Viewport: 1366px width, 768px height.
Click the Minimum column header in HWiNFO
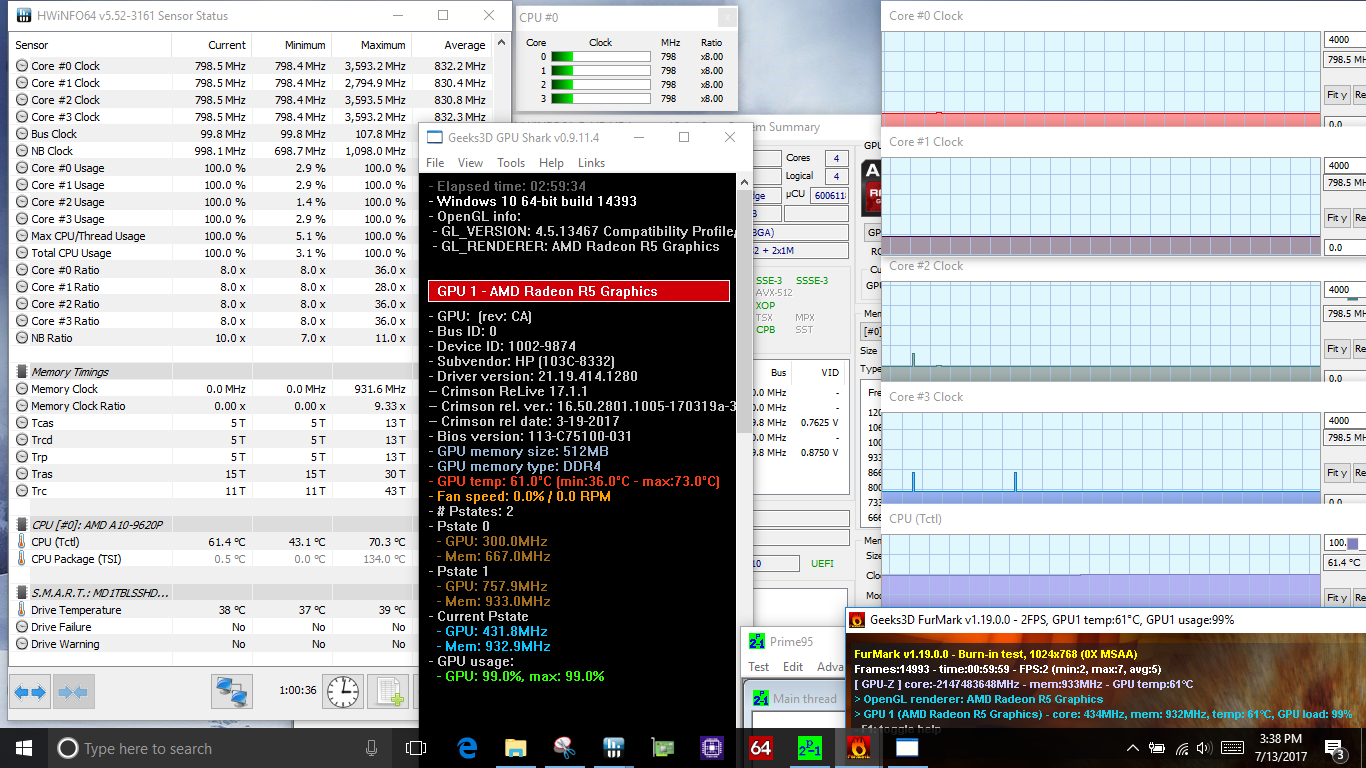(x=291, y=45)
